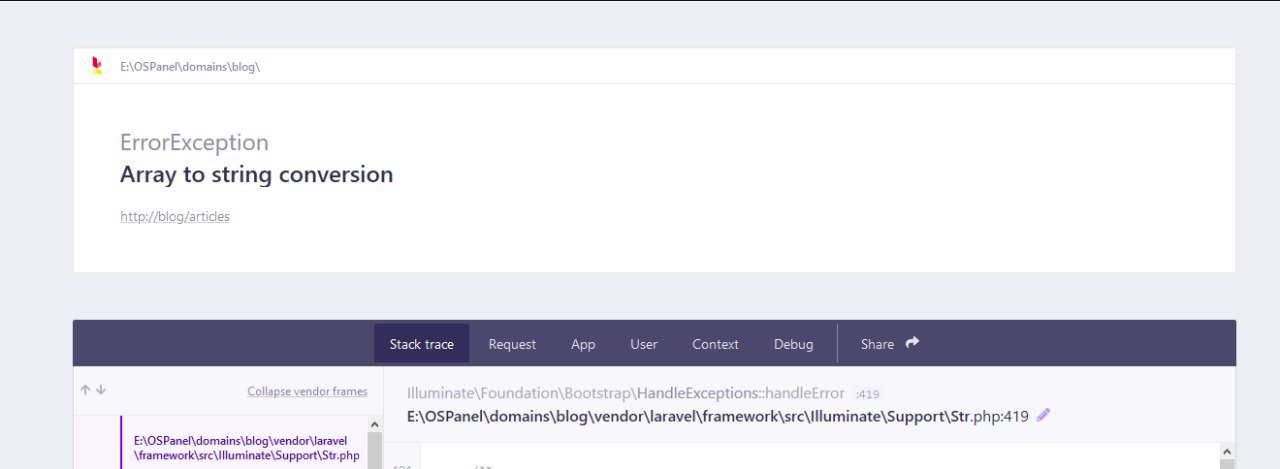Click the Ignition logo icon
This screenshot has height=469, width=1280.
click(x=97, y=66)
